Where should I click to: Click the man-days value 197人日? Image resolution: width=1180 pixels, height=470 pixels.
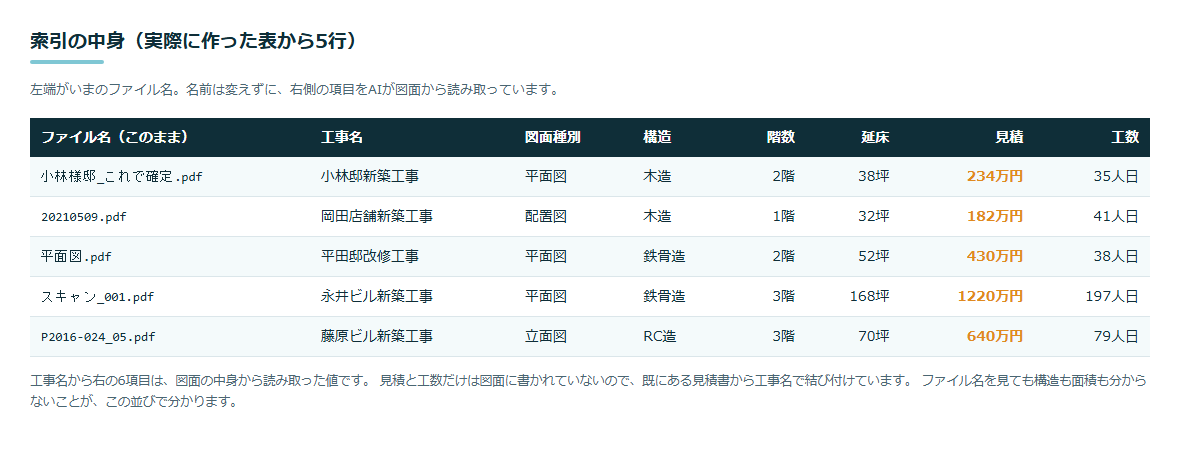[x=1112, y=296]
